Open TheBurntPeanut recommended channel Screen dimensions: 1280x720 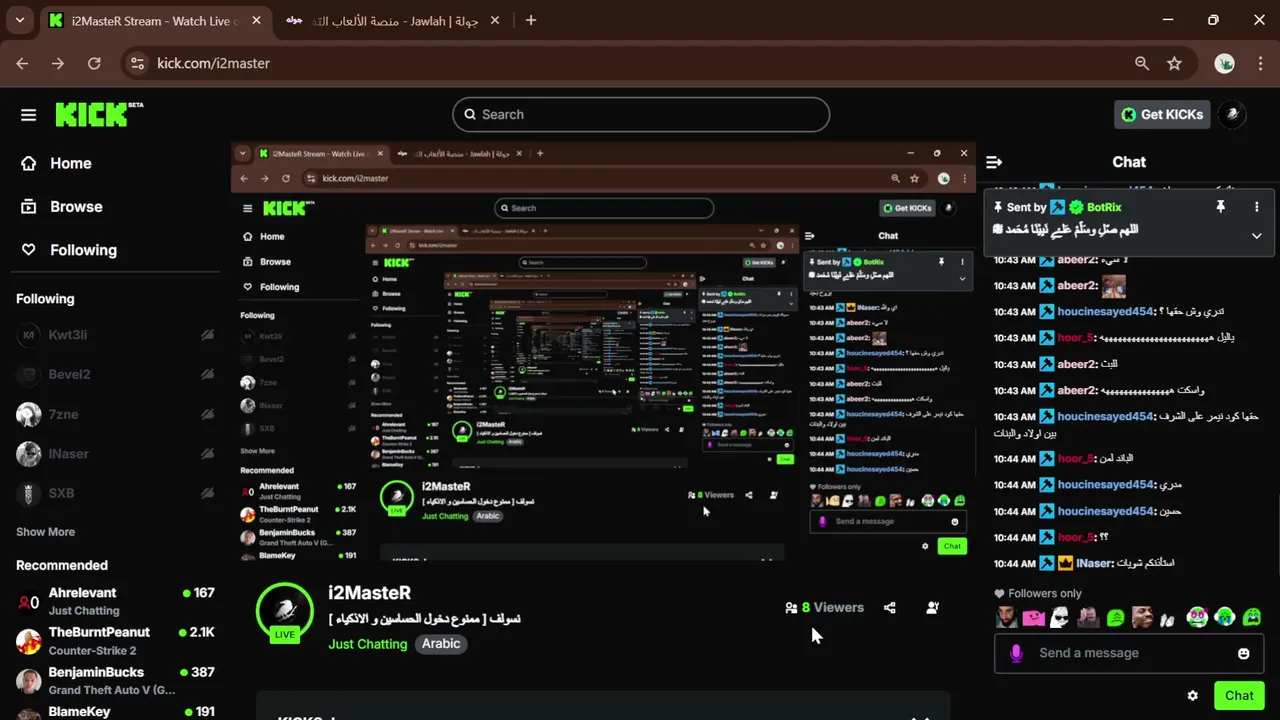click(x=115, y=641)
